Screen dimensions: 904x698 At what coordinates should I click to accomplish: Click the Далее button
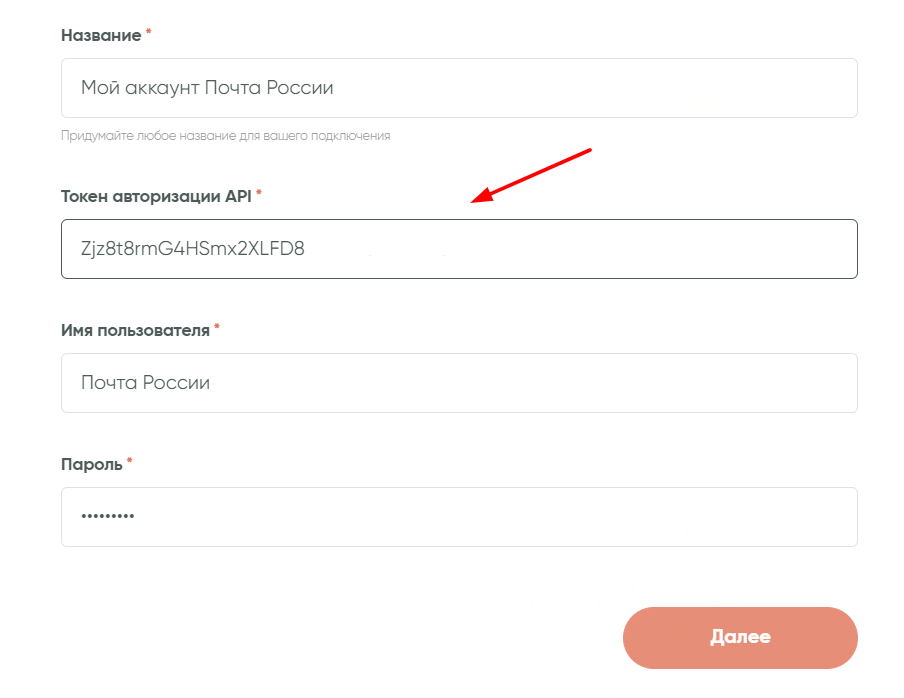740,637
